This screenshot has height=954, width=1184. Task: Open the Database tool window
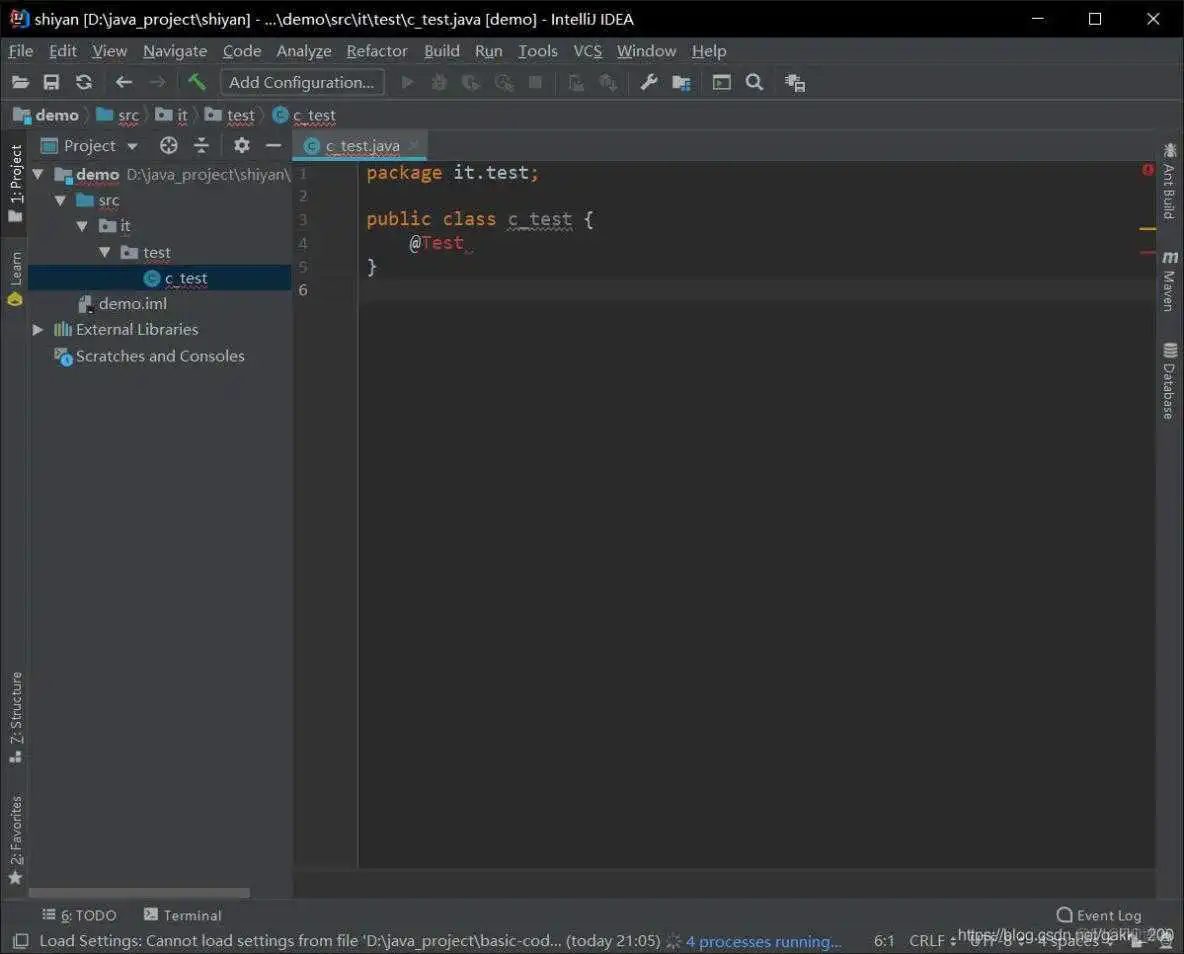pyautogui.click(x=1171, y=375)
